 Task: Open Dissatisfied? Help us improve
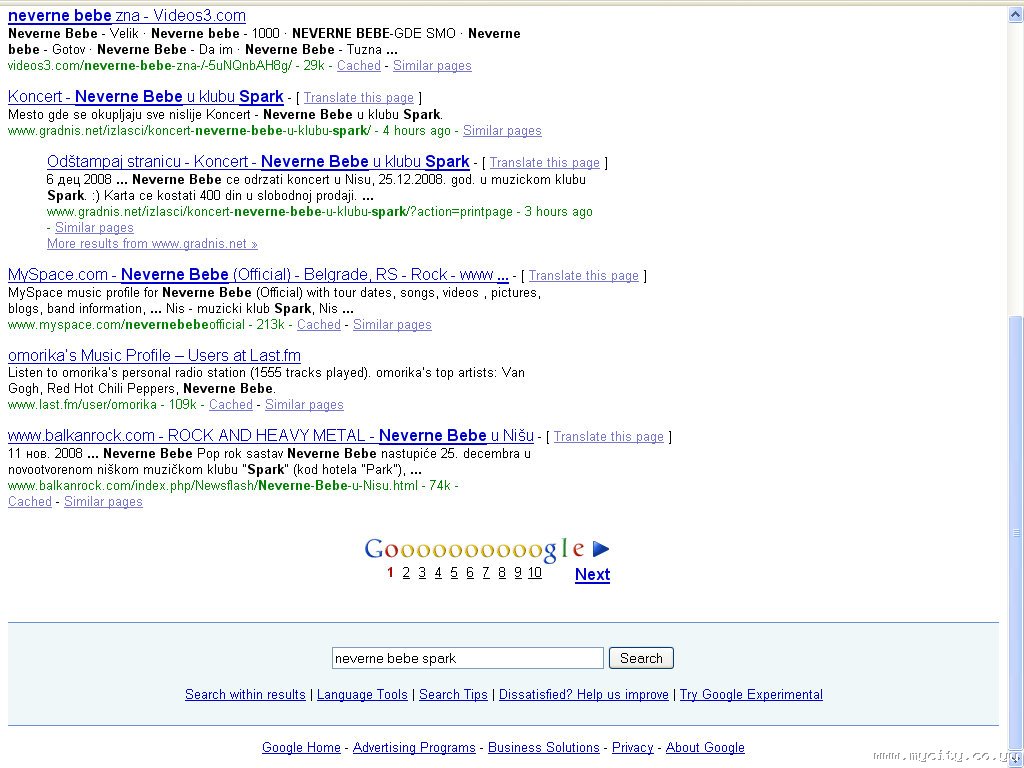click(584, 694)
